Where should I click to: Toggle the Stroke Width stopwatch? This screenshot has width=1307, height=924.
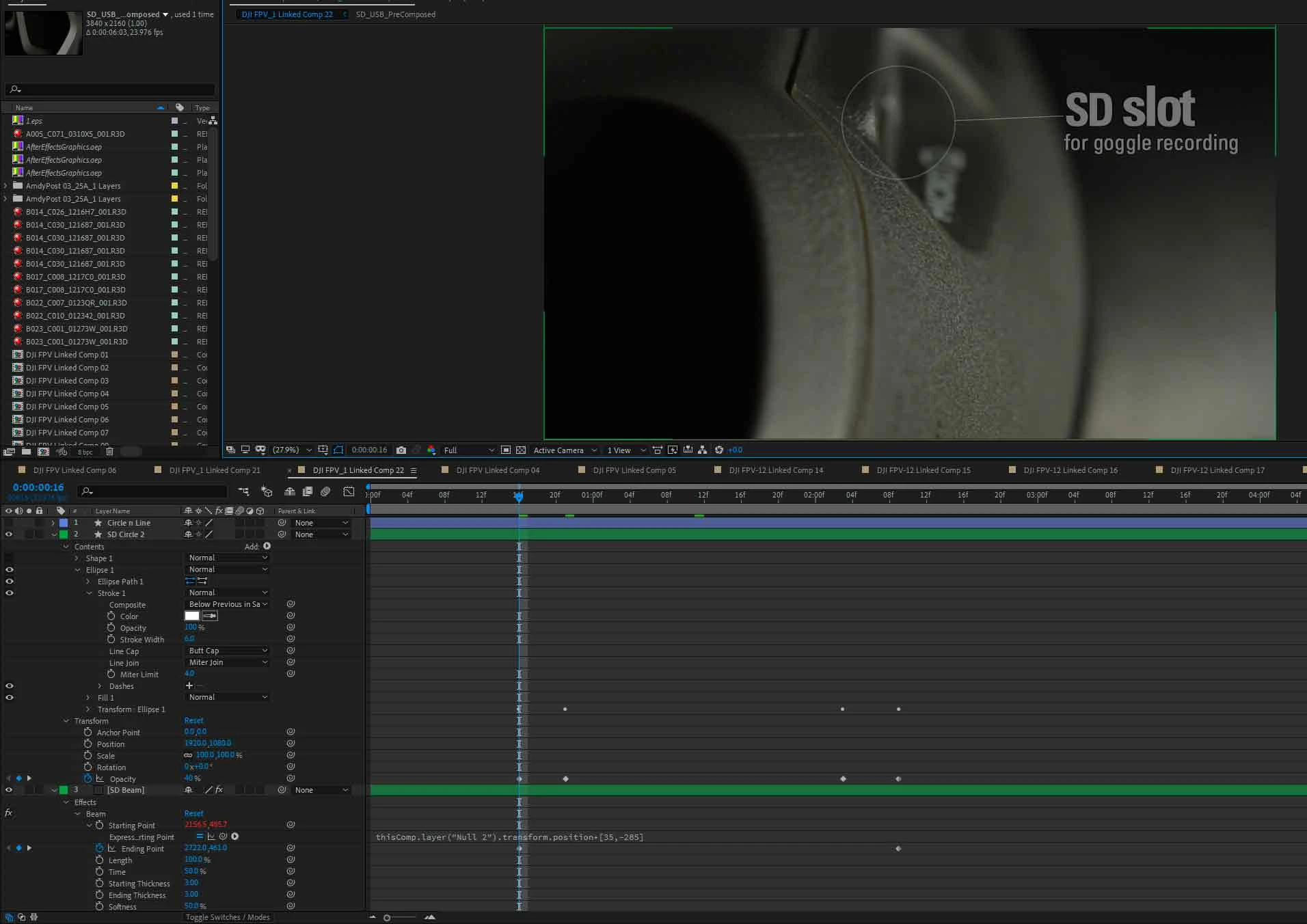(111, 639)
